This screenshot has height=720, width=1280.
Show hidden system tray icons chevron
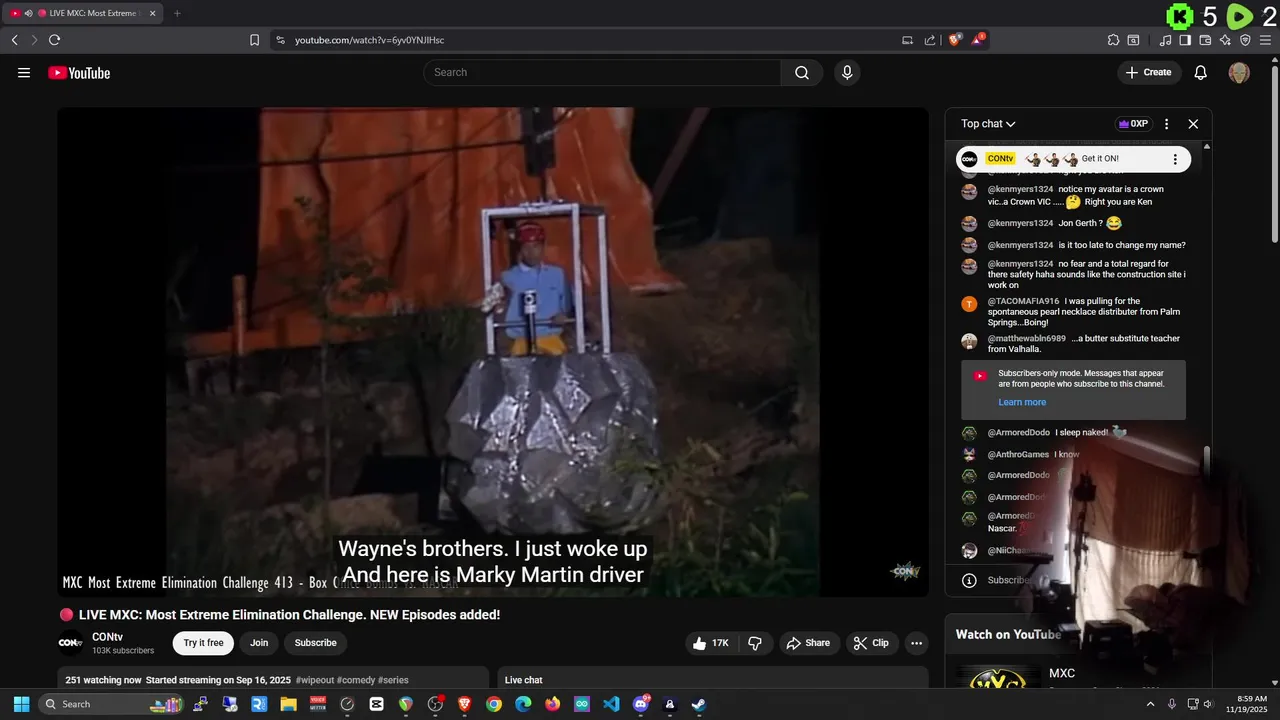(x=1150, y=704)
